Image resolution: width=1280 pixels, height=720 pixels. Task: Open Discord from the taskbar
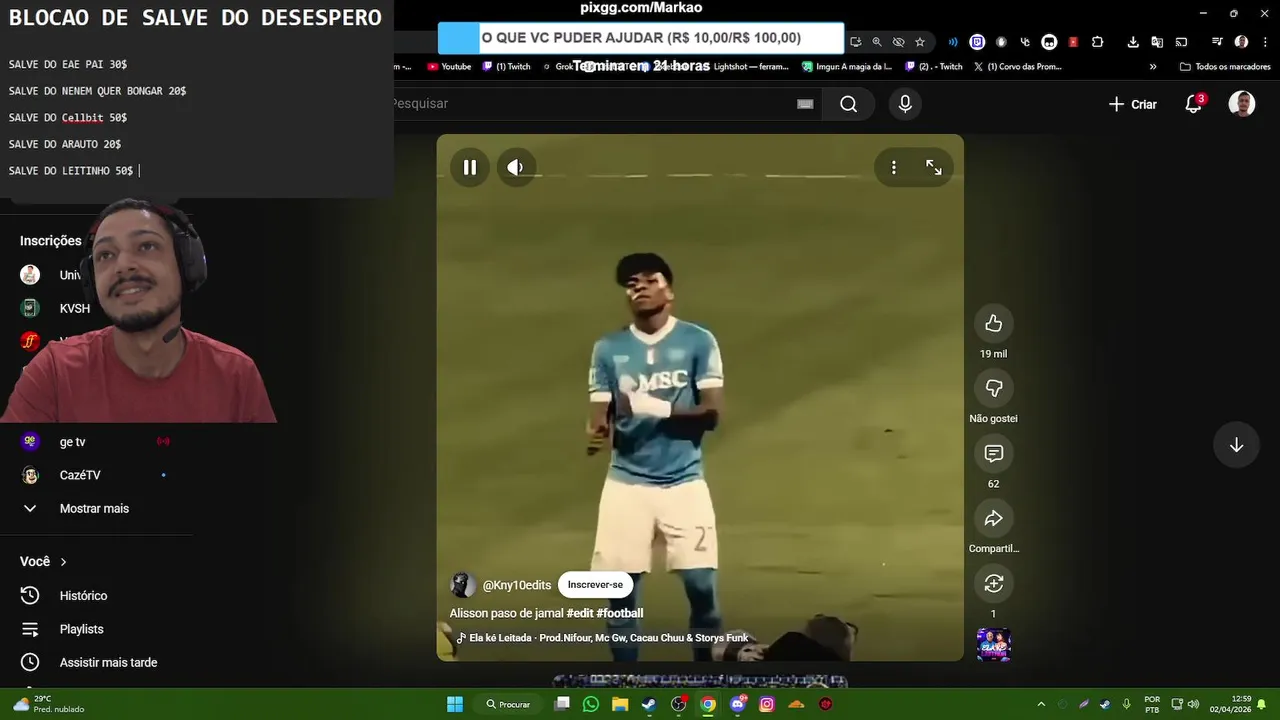coord(738,704)
